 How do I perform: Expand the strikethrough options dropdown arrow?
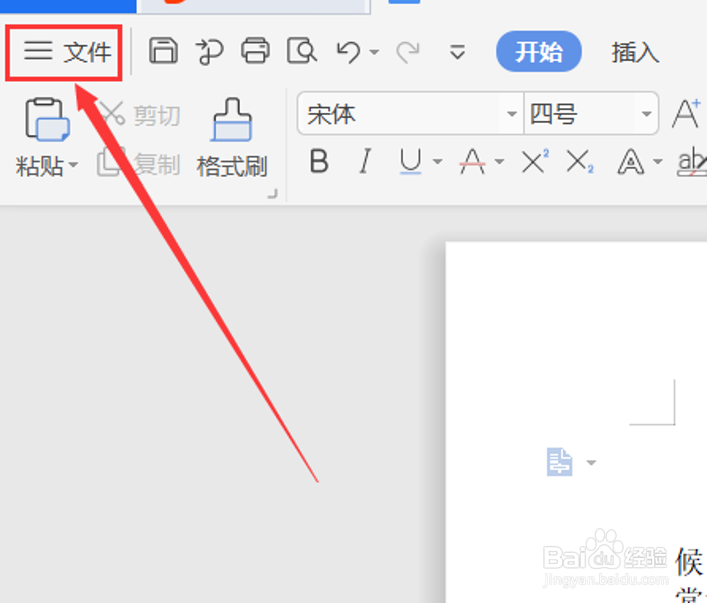pos(499,161)
